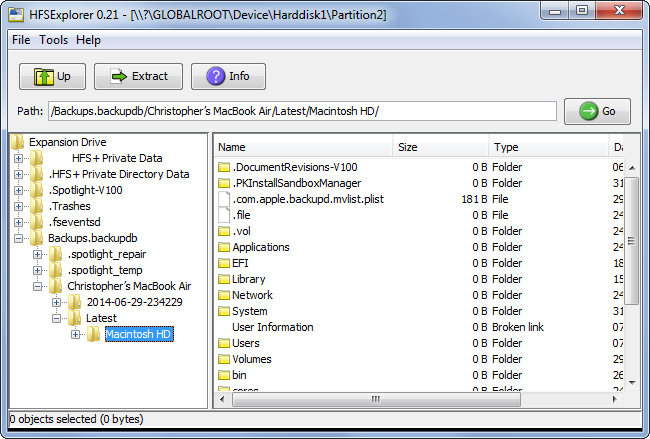The height and width of the screenshot is (439, 650).
Task: Click the scroll left arrow of the file list
Action: pyautogui.click(x=222, y=400)
